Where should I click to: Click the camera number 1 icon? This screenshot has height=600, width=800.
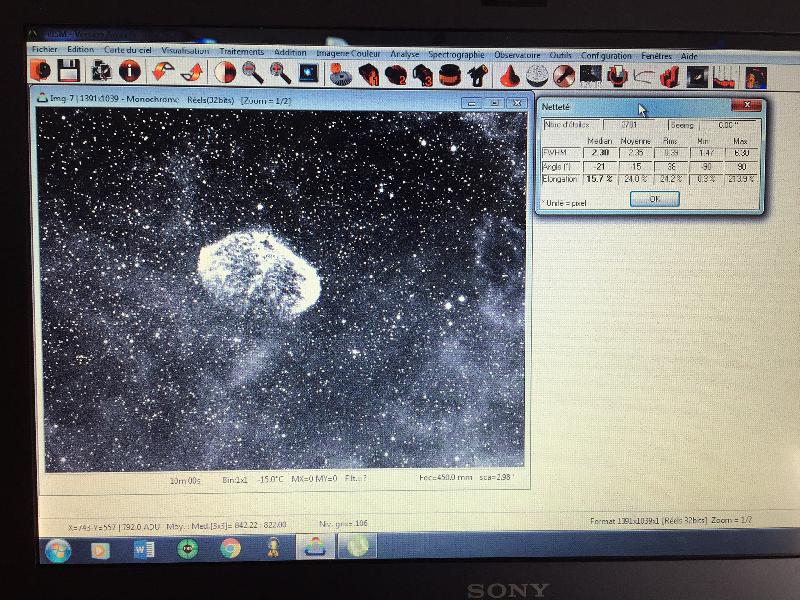(x=369, y=74)
